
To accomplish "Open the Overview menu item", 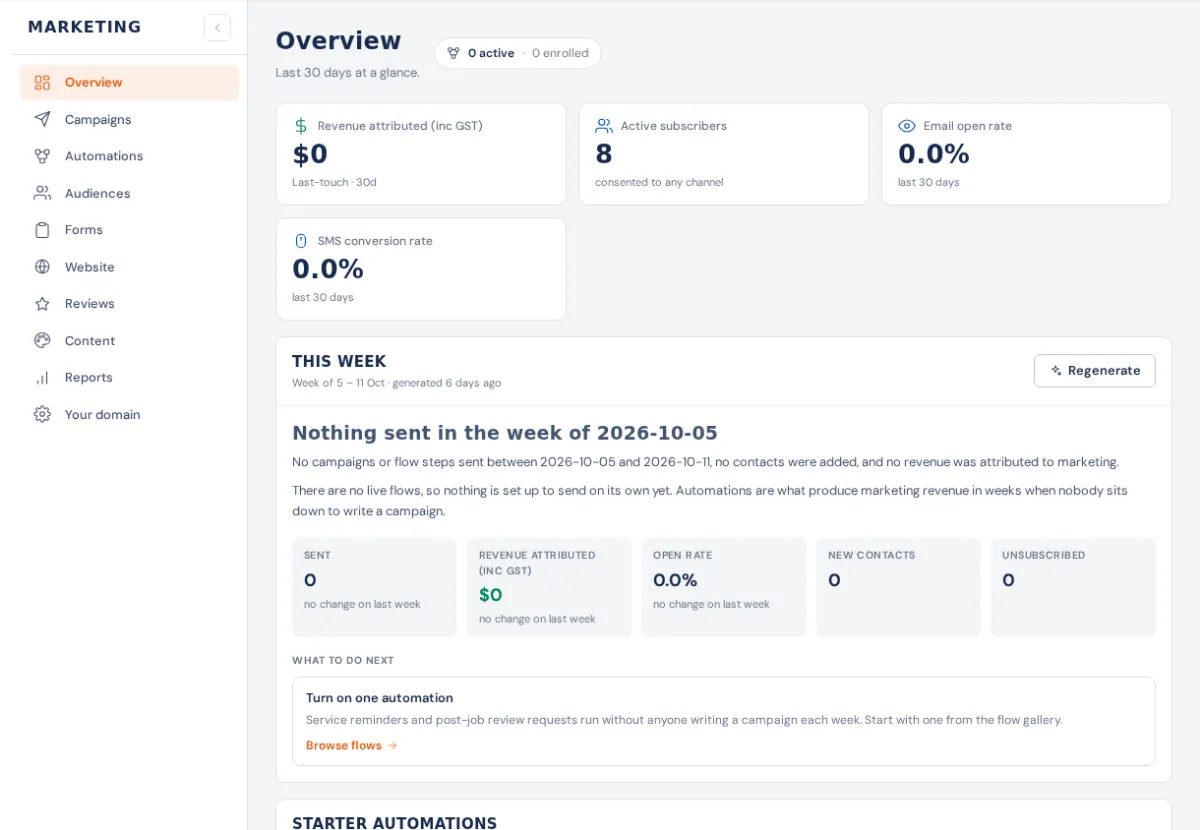I will pyautogui.click(x=130, y=83).
